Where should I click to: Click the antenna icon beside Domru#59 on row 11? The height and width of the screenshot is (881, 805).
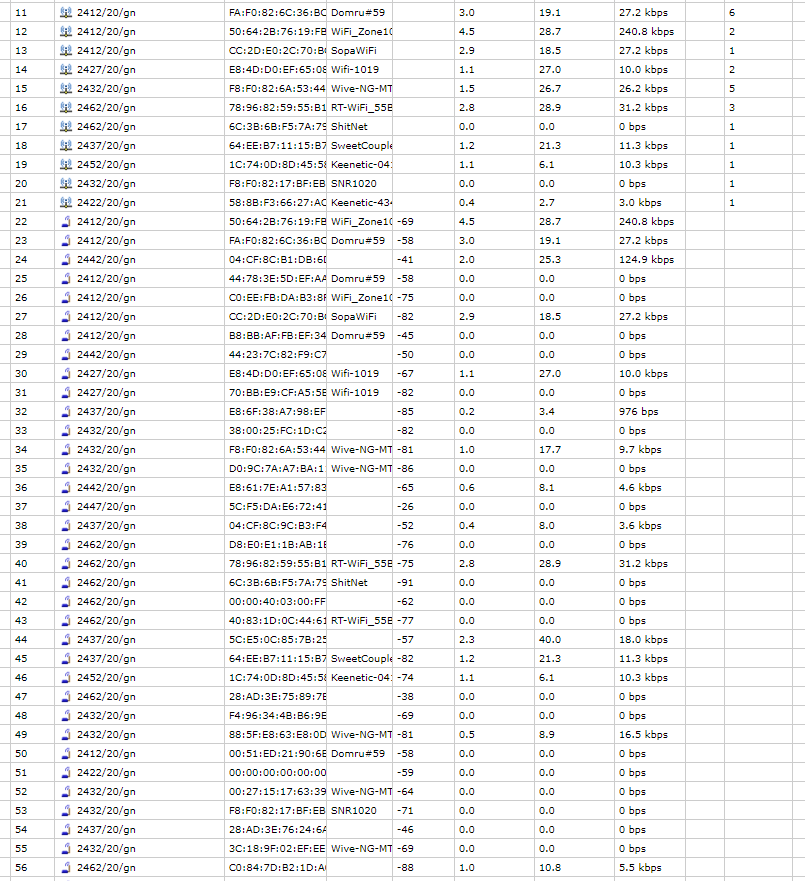pos(63,13)
